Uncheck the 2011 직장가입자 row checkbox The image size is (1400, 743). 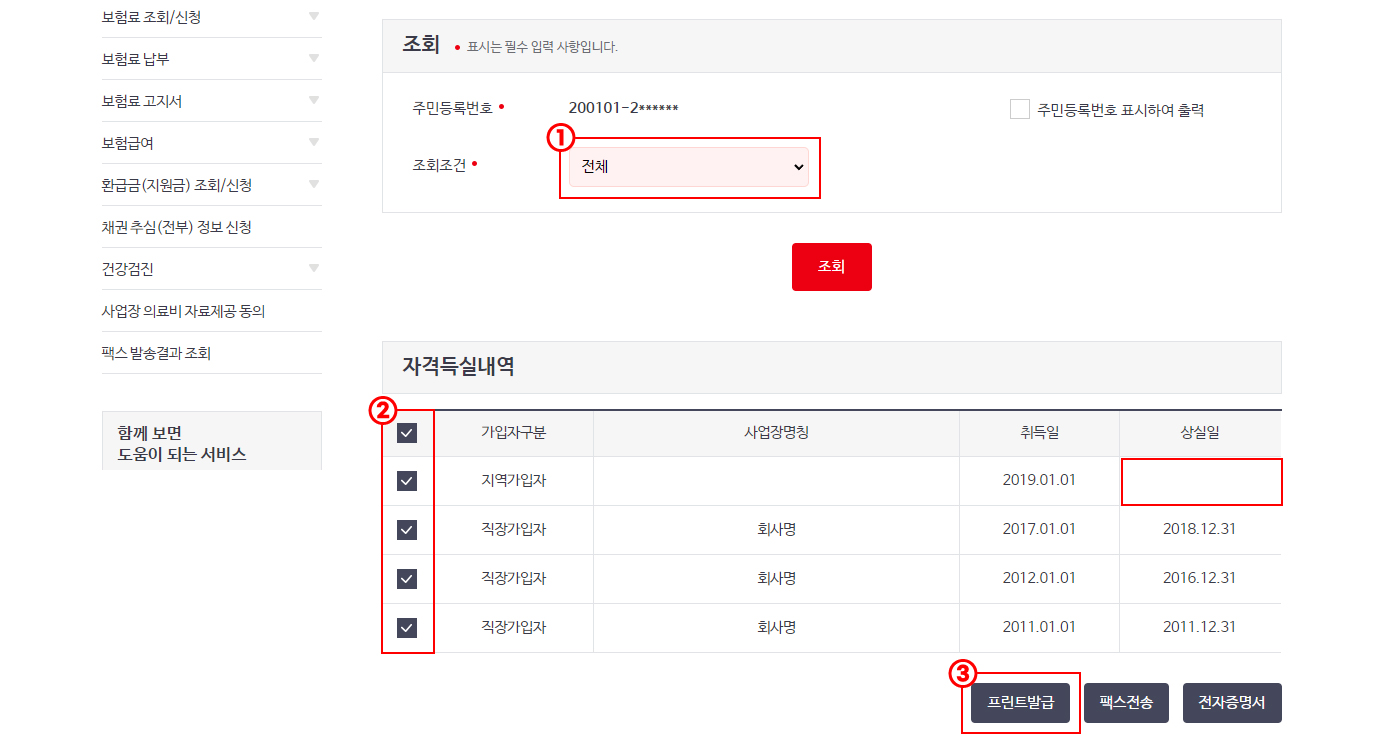click(x=407, y=628)
